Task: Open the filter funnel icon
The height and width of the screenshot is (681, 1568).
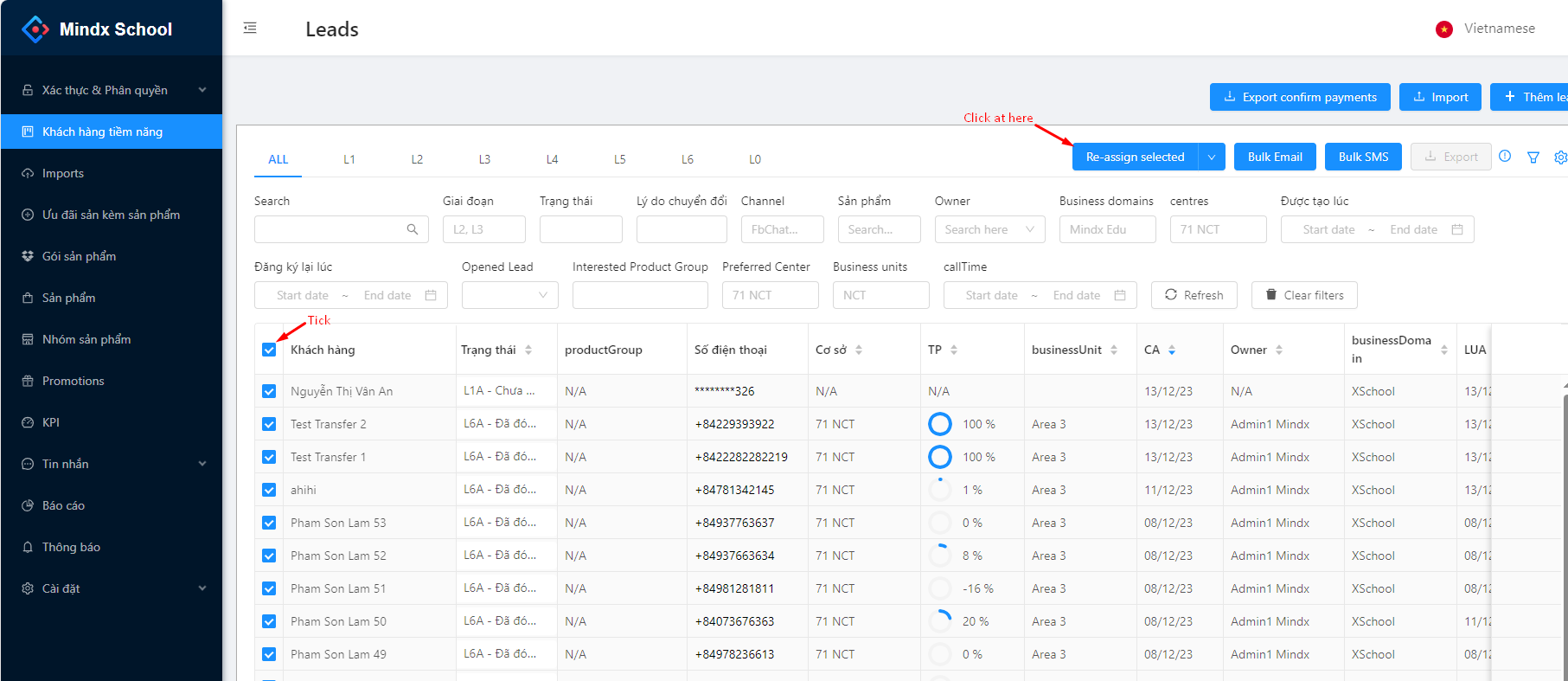Action: coord(1533,157)
